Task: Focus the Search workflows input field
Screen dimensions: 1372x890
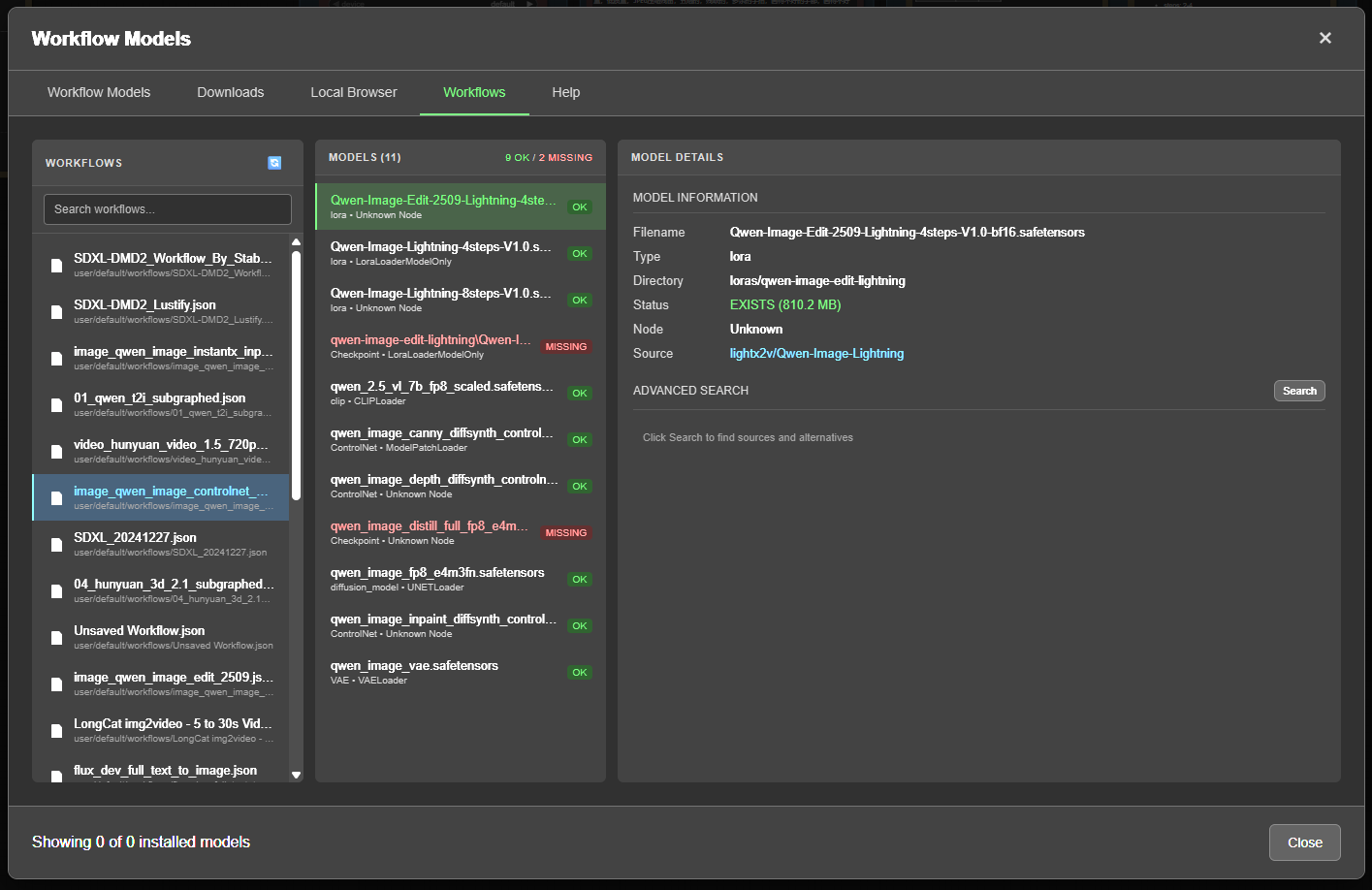Action: coord(168,209)
